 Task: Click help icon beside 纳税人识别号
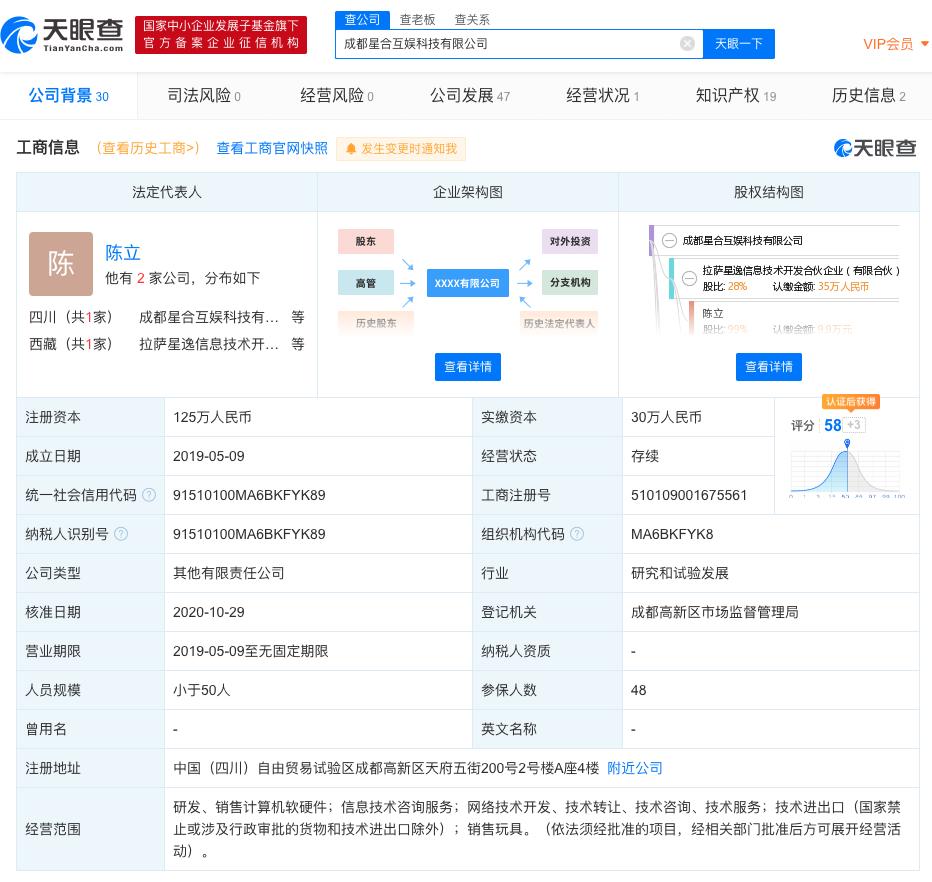[x=121, y=534]
